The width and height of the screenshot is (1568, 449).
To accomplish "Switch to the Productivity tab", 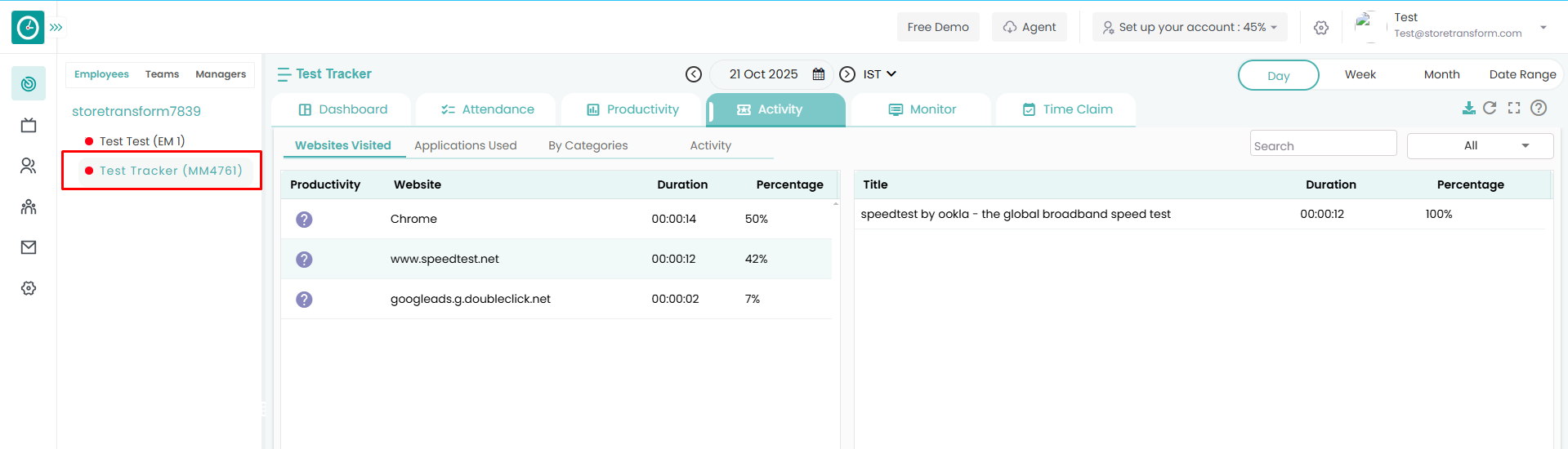I will click(632, 109).
